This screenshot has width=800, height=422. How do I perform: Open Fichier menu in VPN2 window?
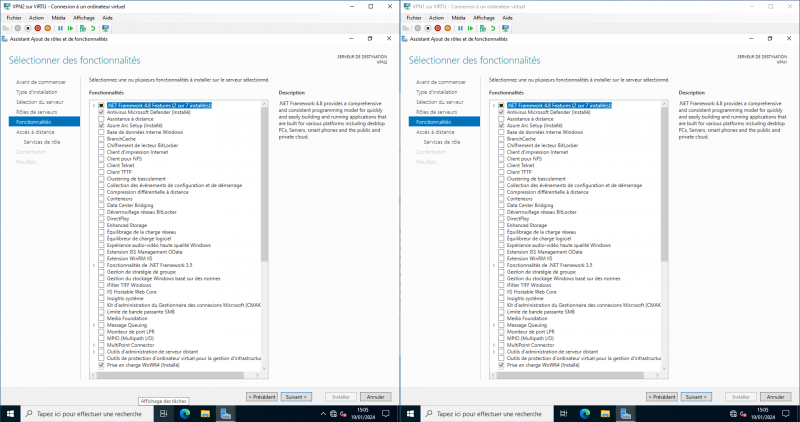pyautogui.click(x=14, y=18)
